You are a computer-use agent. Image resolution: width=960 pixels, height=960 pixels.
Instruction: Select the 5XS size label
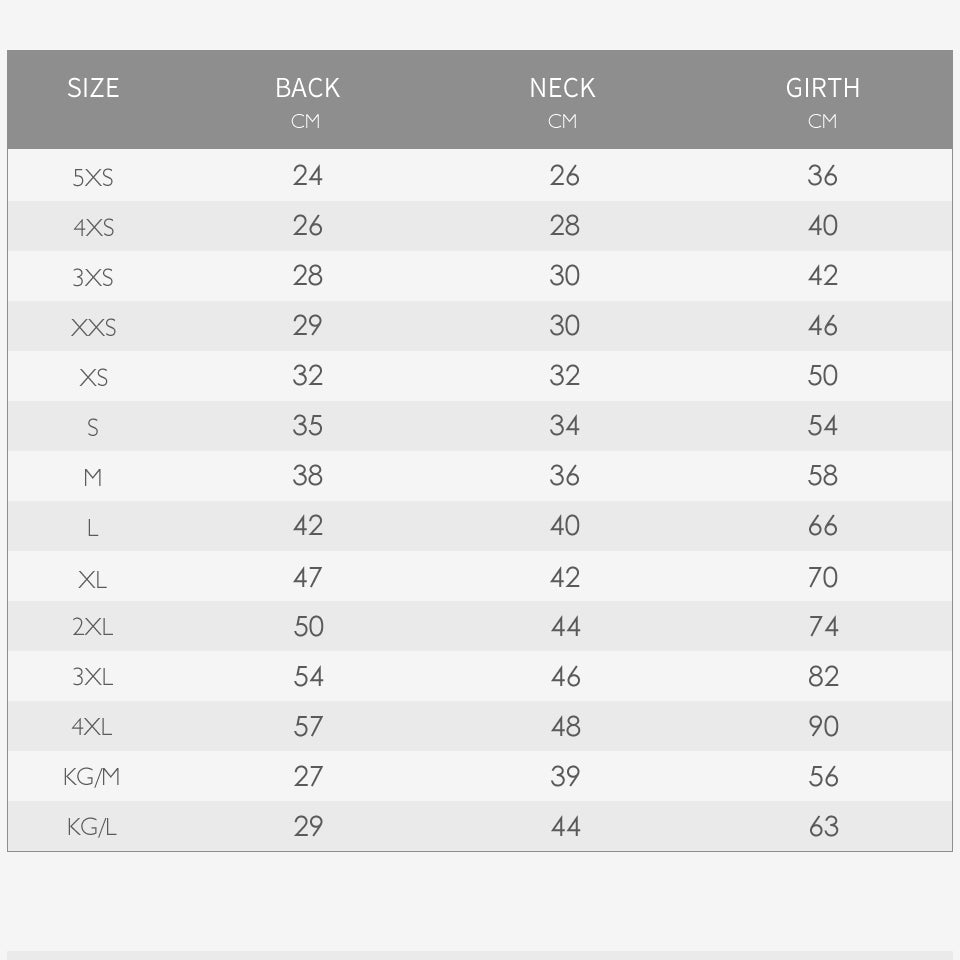click(x=93, y=178)
